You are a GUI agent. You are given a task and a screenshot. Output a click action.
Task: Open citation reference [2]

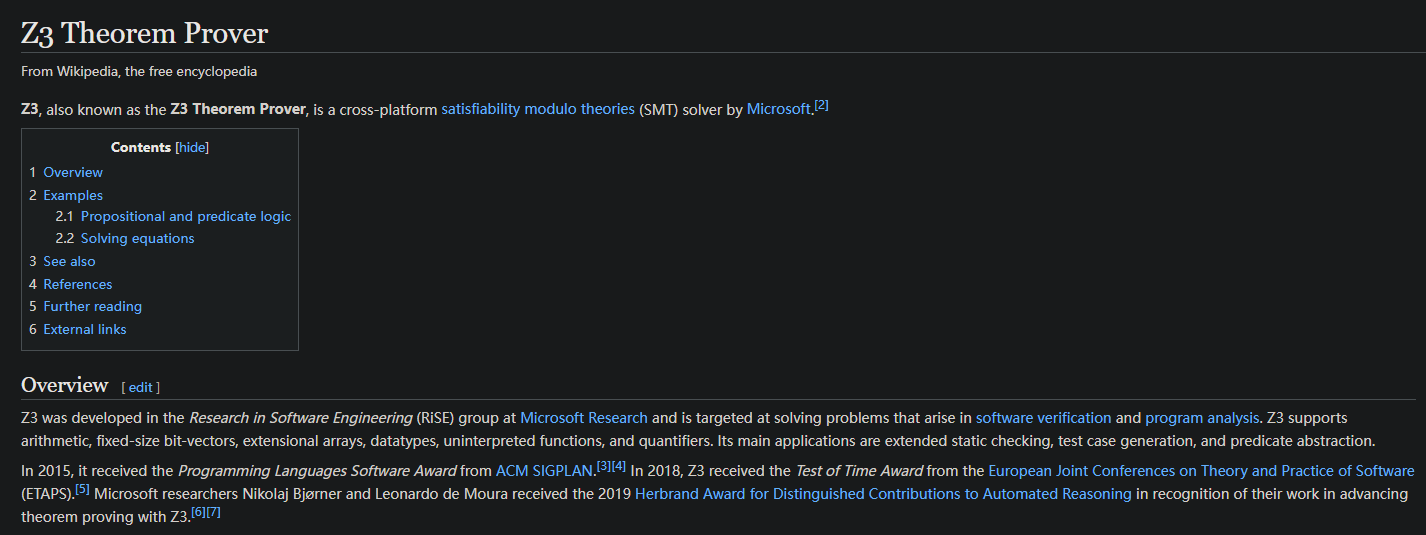pos(821,104)
